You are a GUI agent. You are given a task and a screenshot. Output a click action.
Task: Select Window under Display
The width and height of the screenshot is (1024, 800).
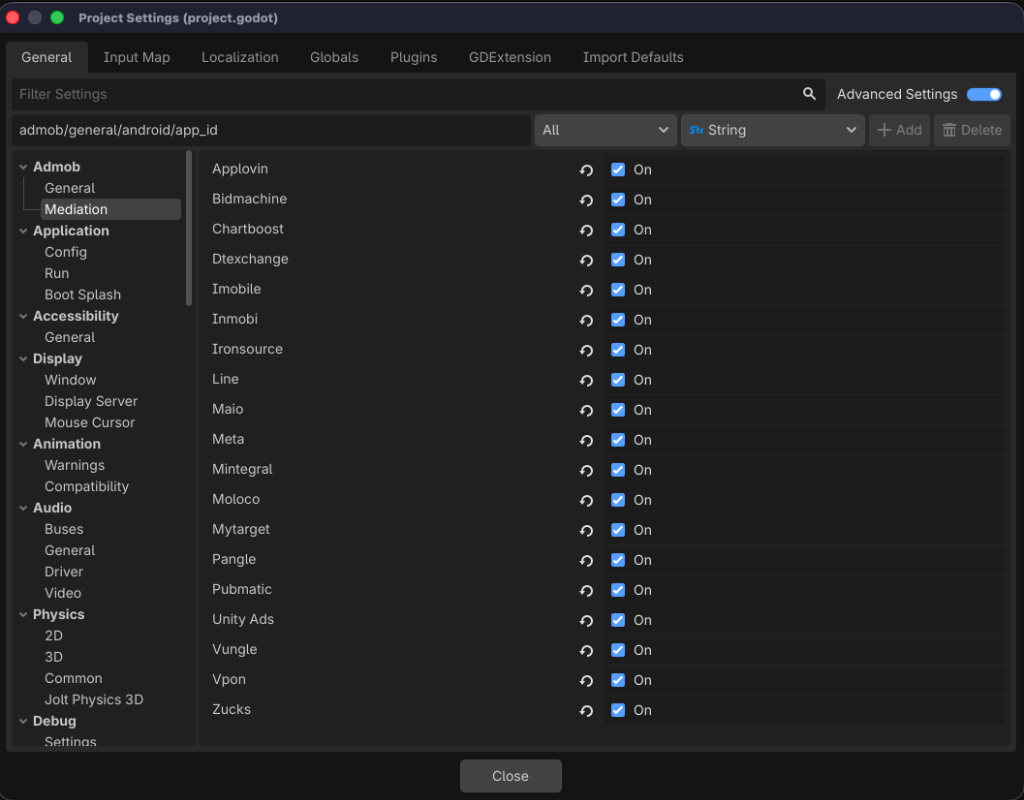pyautogui.click(x=70, y=380)
